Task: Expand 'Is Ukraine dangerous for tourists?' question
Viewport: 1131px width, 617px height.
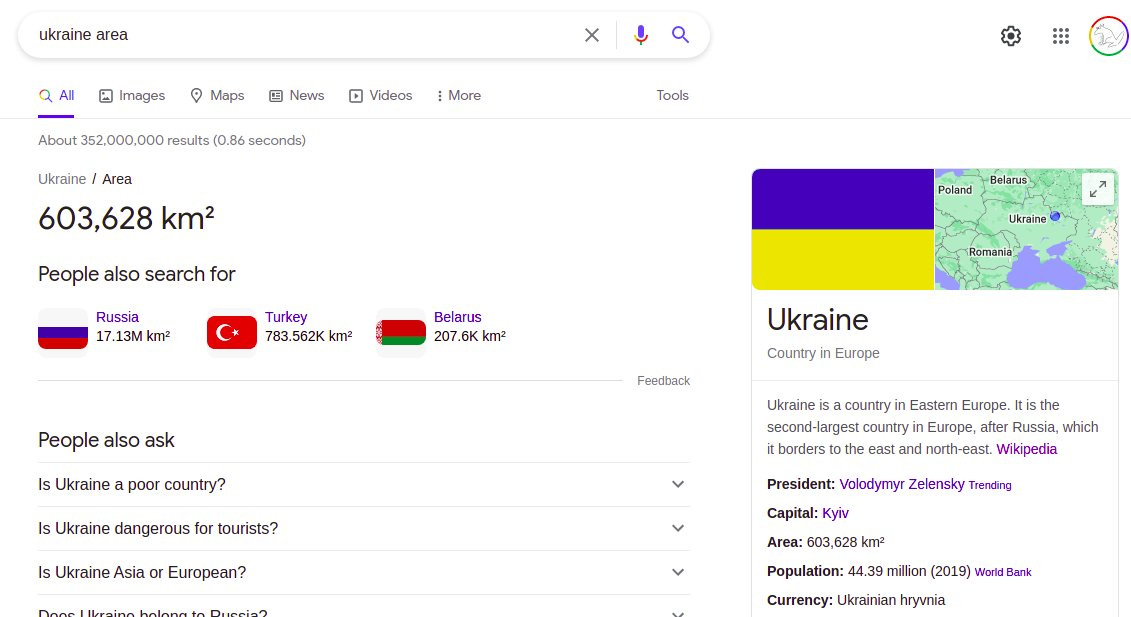Action: (x=364, y=528)
